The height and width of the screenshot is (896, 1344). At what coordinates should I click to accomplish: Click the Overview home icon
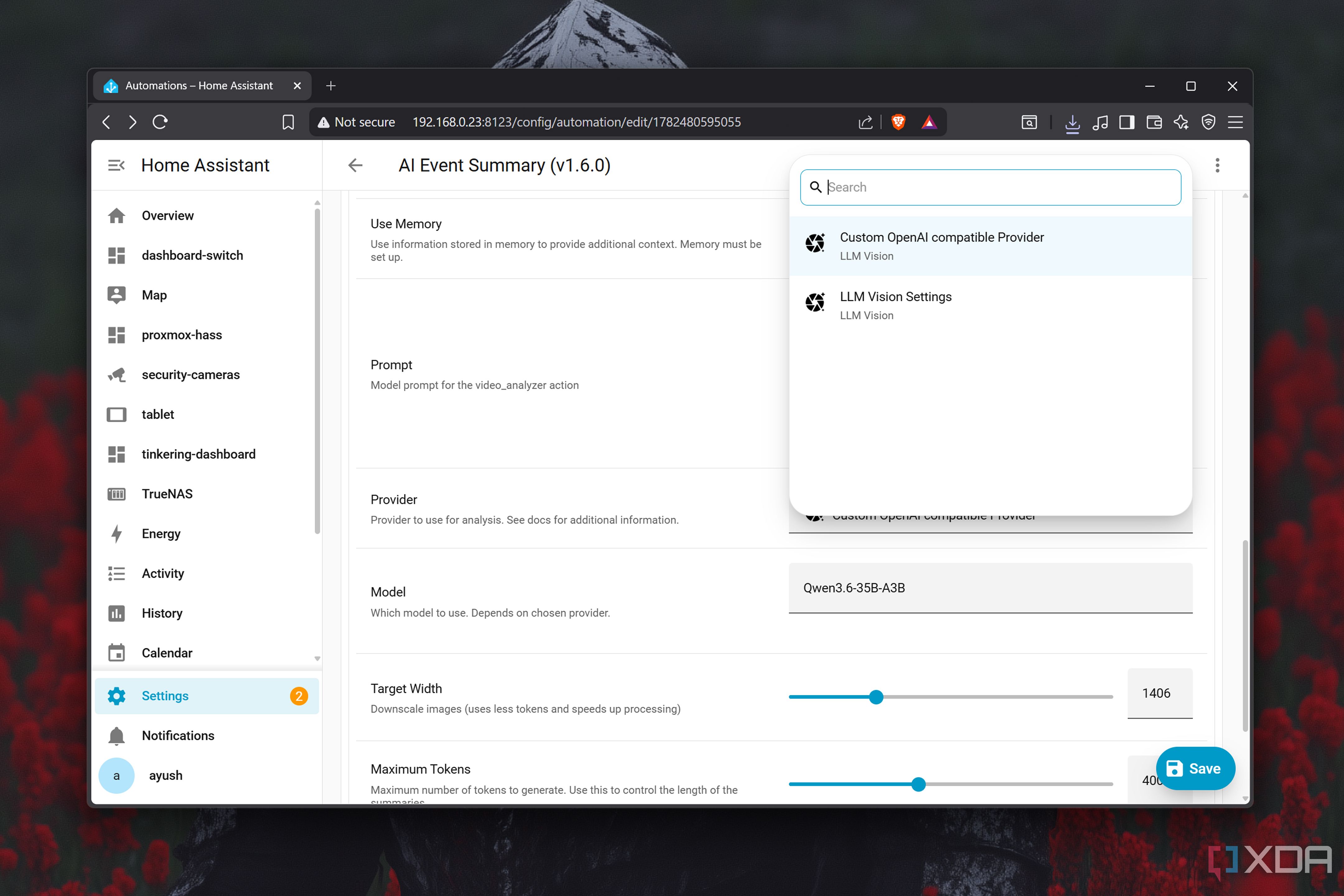point(117,215)
